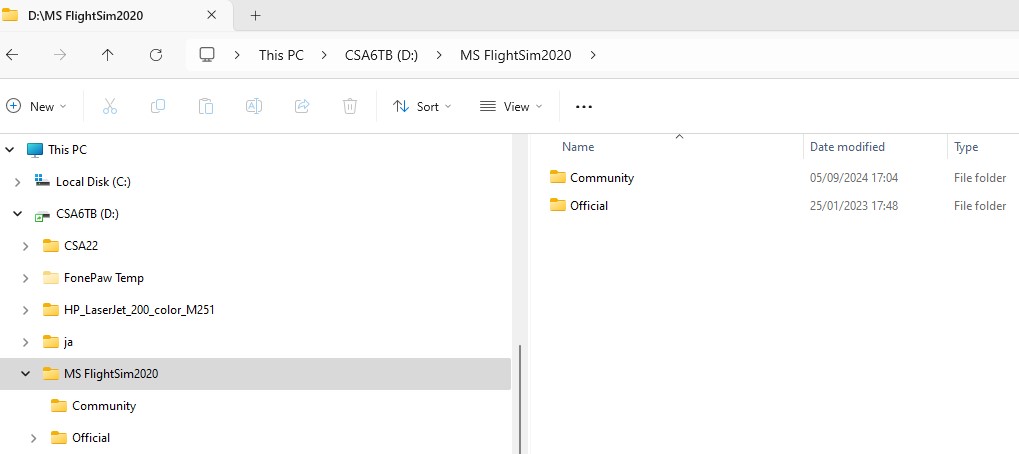
Task: Expand chevron after CSA6TB (D:) breadcrumb
Action: point(439,55)
